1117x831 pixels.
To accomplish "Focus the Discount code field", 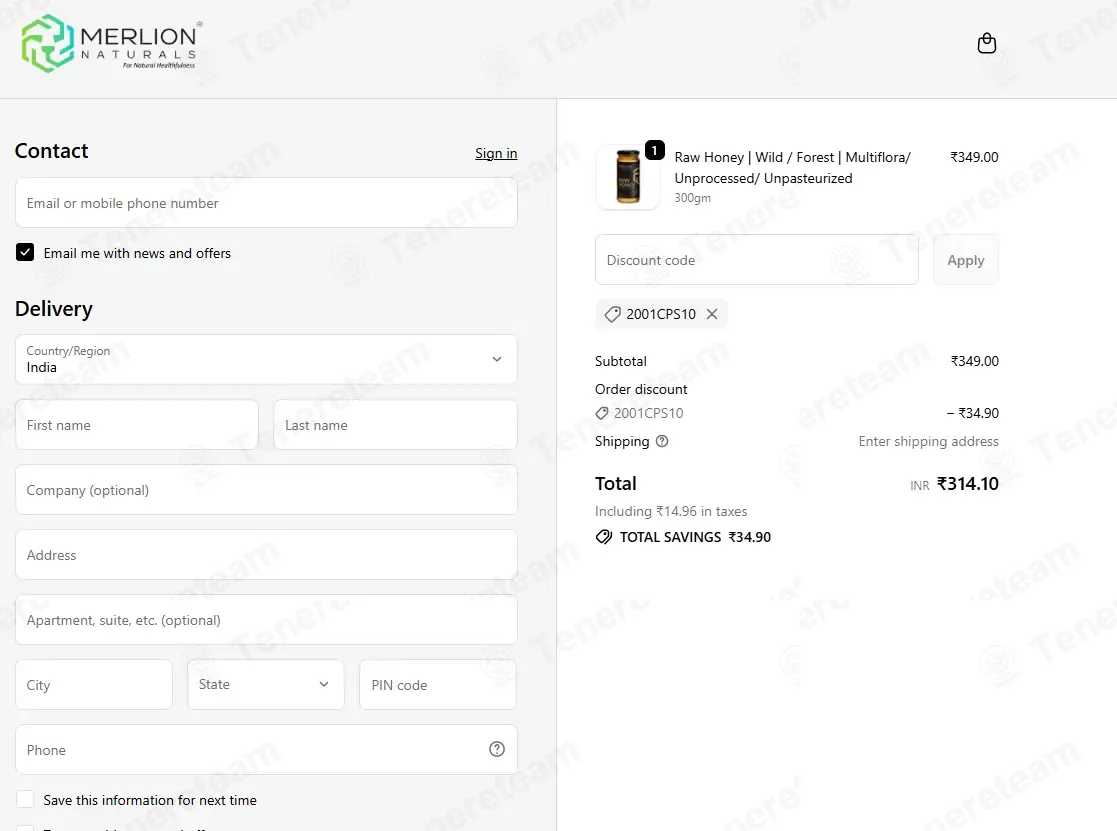I will tap(757, 260).
